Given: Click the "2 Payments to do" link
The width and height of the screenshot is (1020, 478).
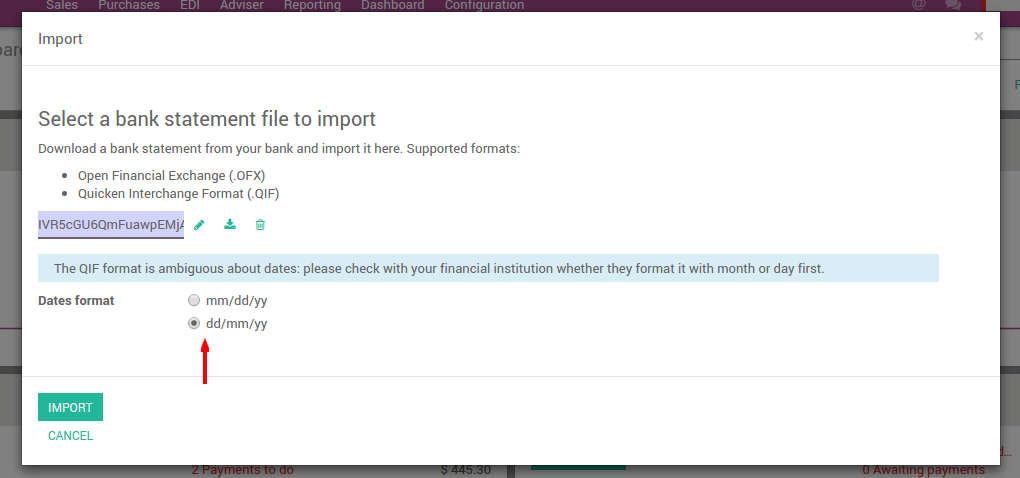Looking at the screenshot, I should point(242,470).
